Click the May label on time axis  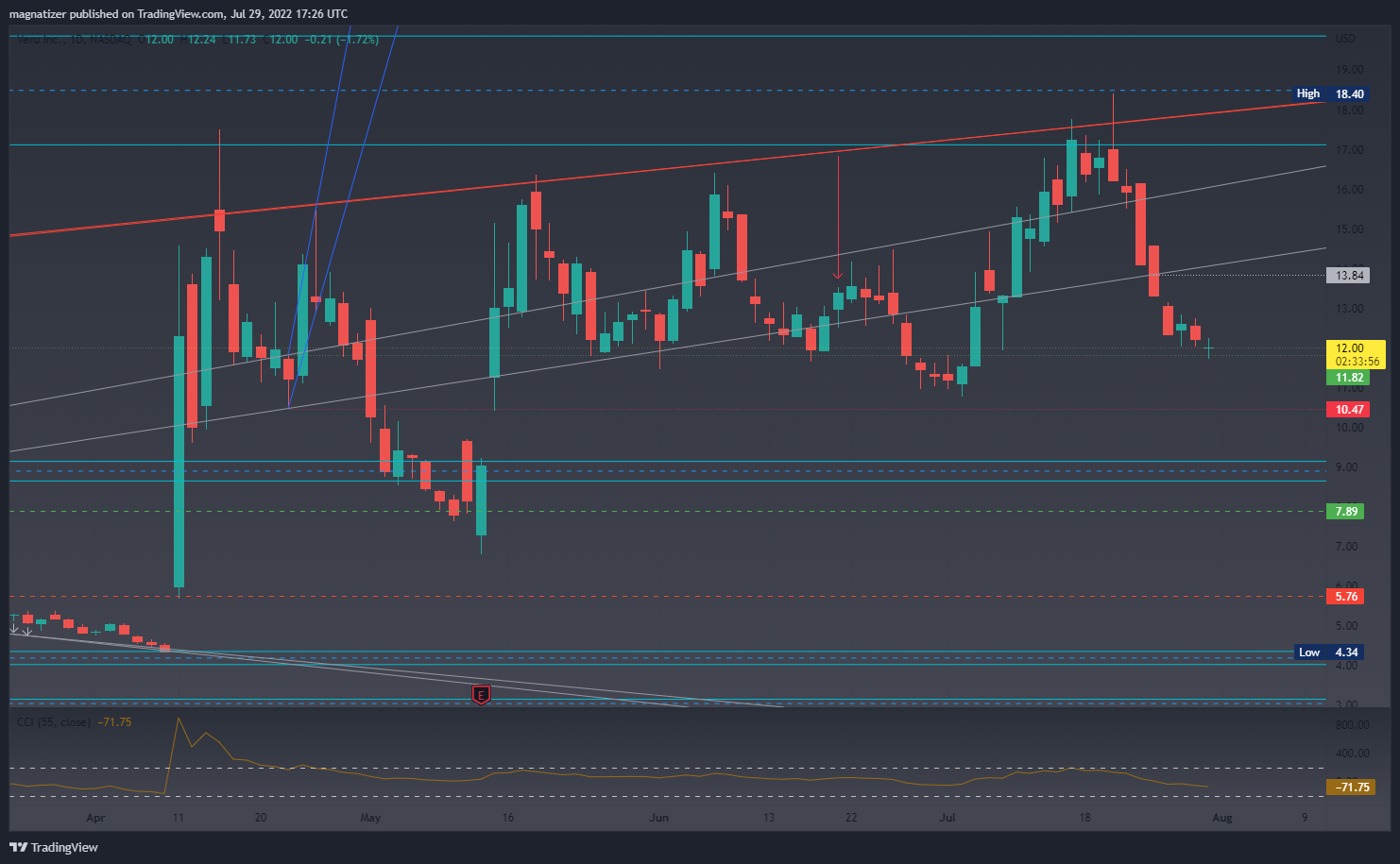370,818
